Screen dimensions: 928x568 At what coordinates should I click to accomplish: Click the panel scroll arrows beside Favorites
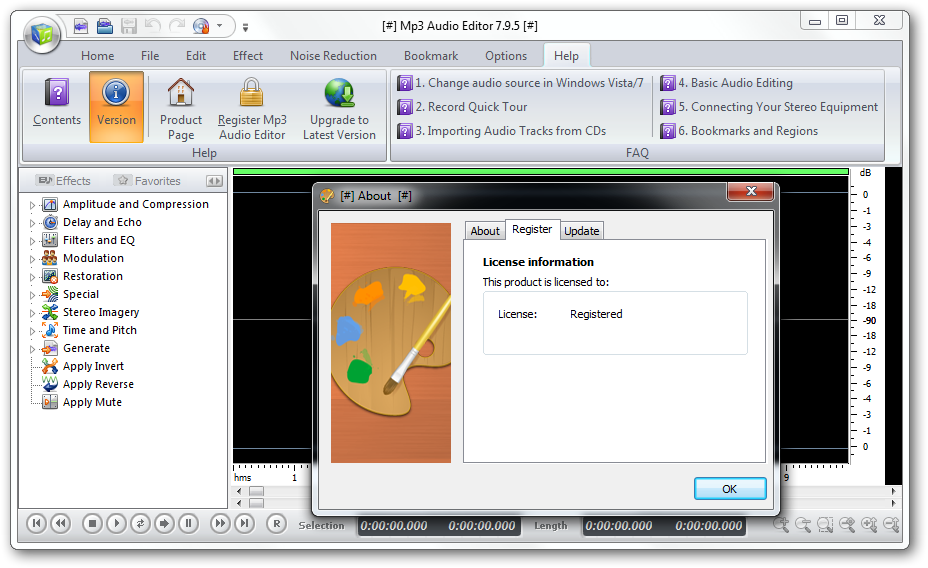pyautogui.click(x=214, y=181)
